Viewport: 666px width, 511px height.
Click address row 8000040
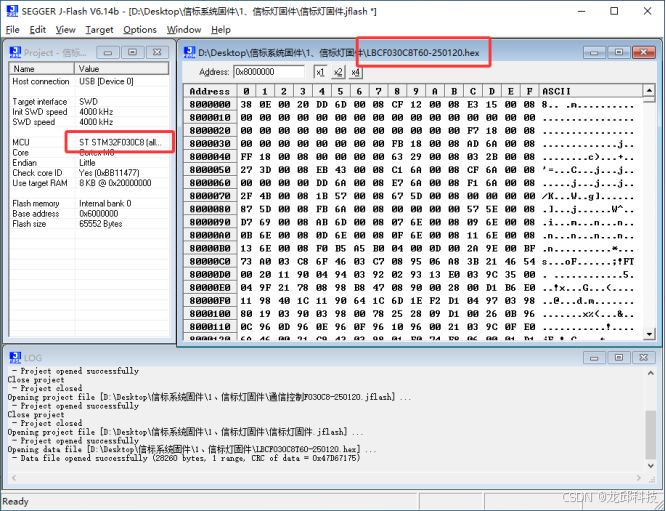pyautogui.click(x=210, y=157)
